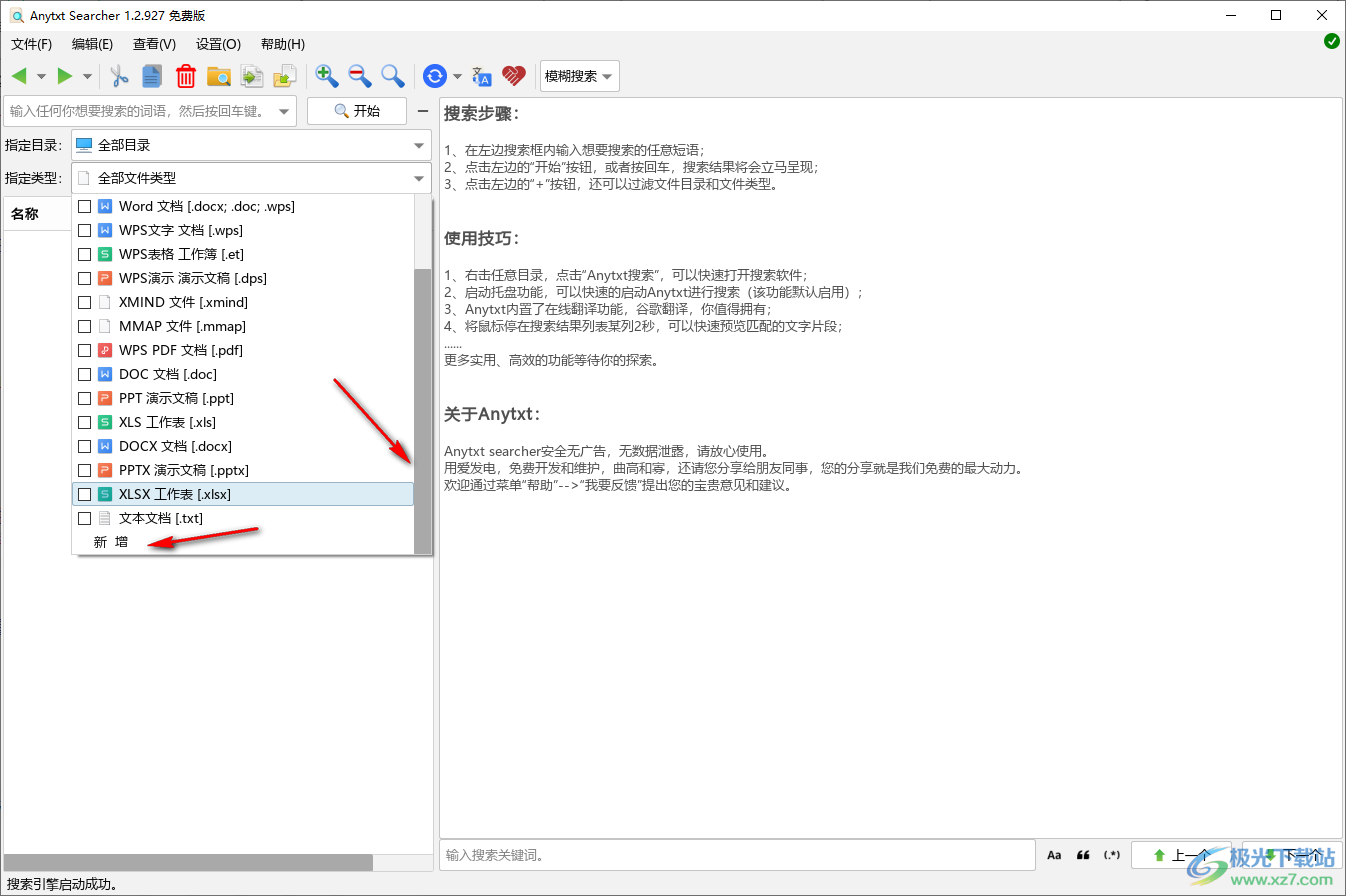Open the refresh icon dropdown arrow
This screenshot has width=1346, height=896.
[457, 76]
